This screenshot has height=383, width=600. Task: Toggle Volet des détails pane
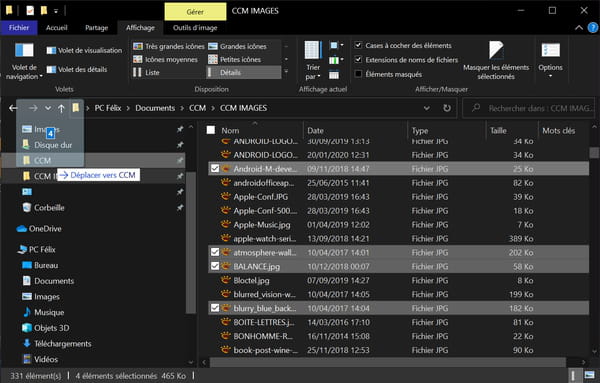[77, 69]
